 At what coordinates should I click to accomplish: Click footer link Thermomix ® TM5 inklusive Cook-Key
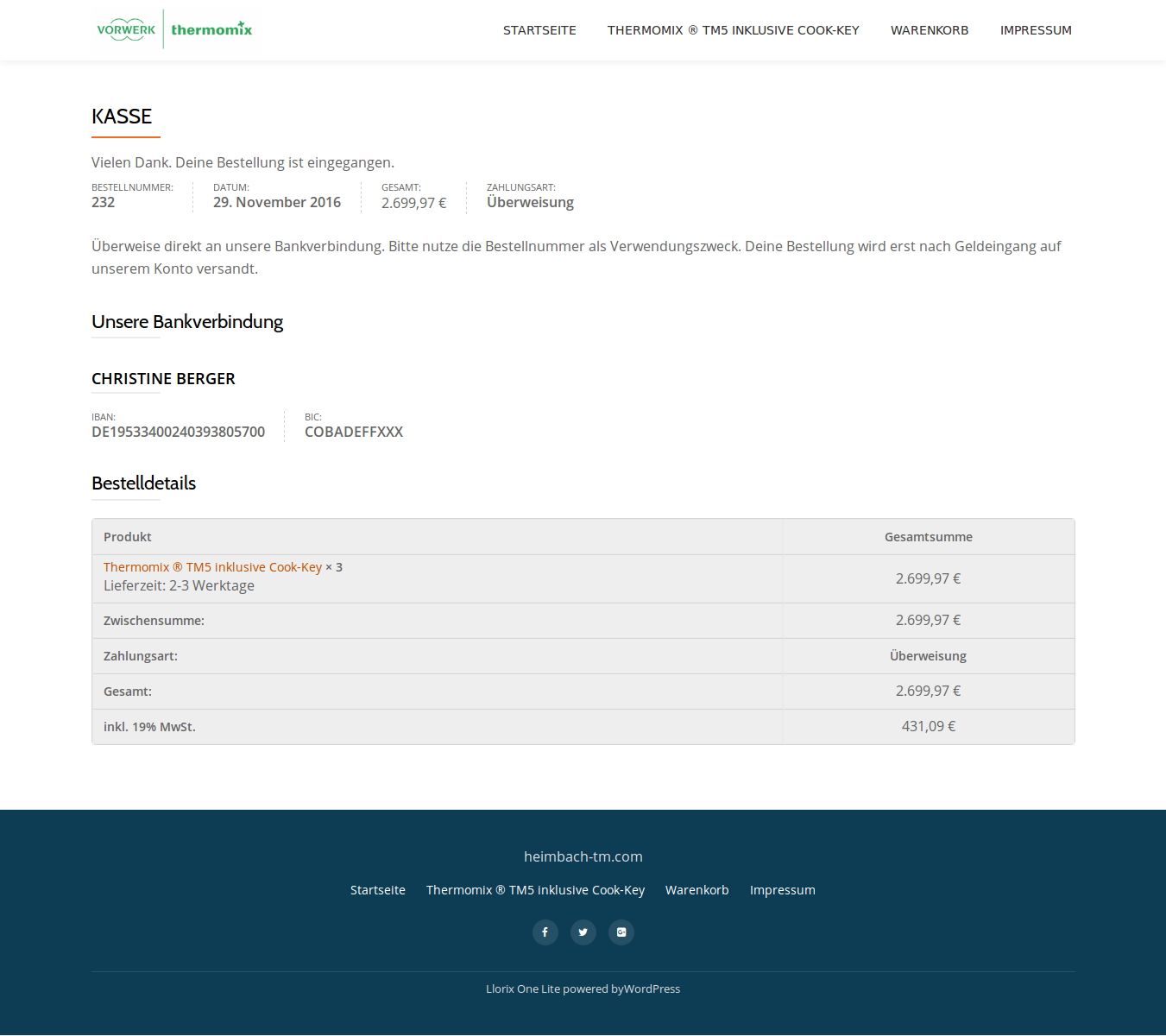(x=535, y=890)
